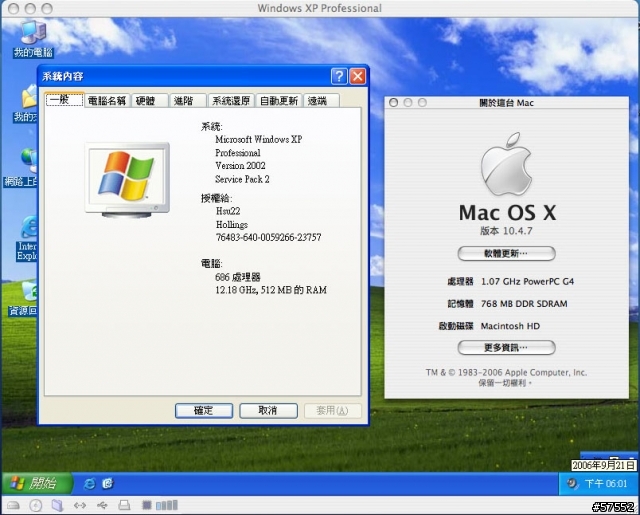Click the shared folder status icon
The height and width of the screenshot is (515, 640).
click(58, 506)
